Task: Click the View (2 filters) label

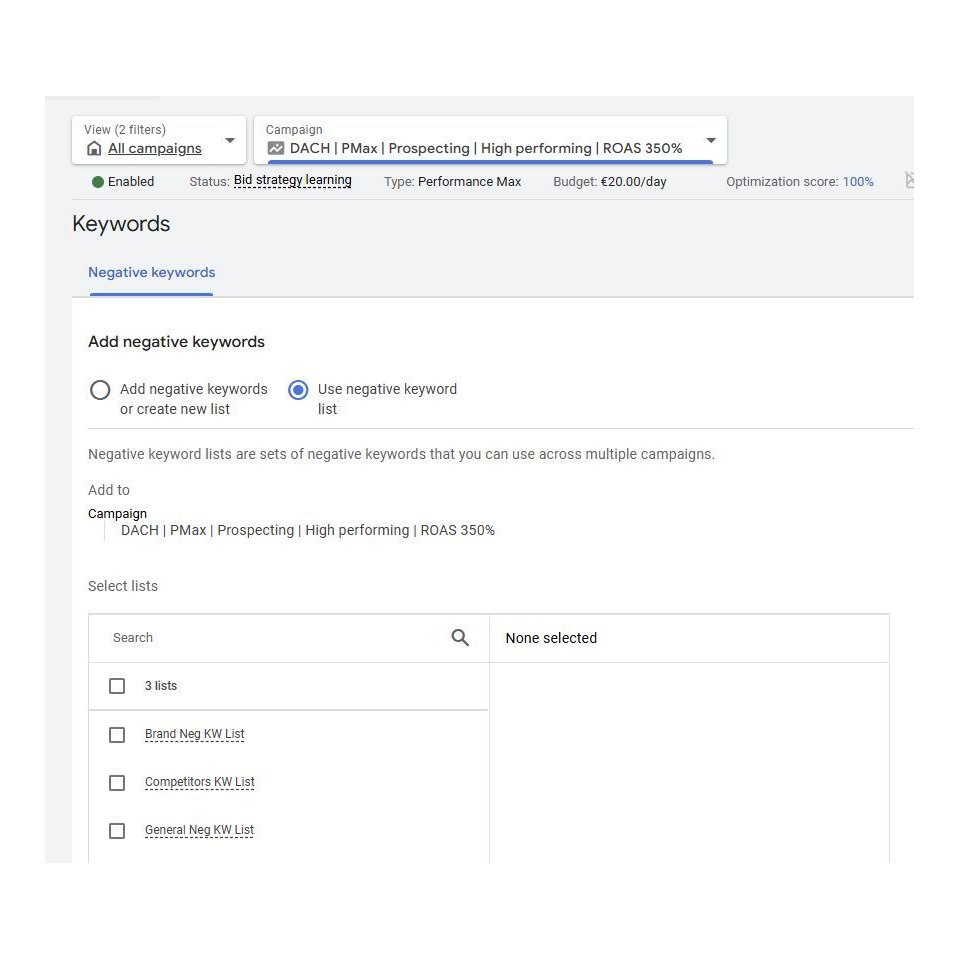Action: [x=125, y=130]
